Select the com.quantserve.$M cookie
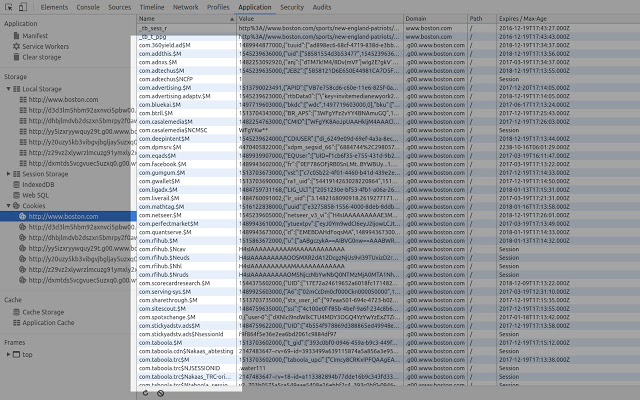This screenshot has width=640, height=400. (x=165, y=232)
